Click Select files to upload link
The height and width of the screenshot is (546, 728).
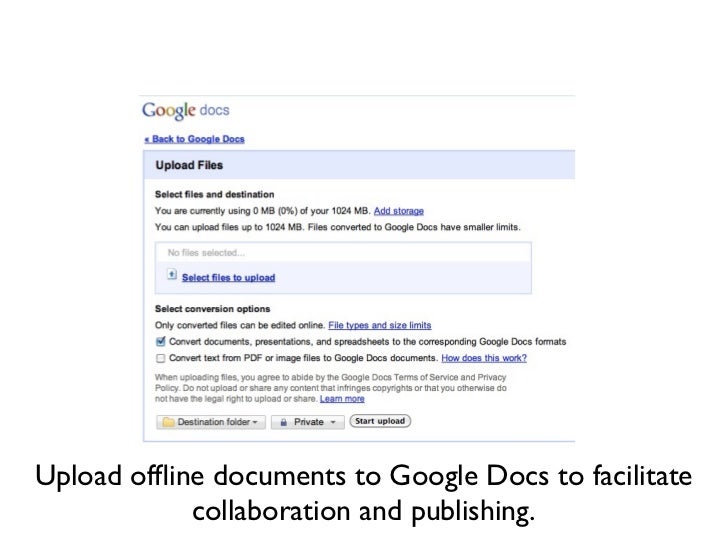click(228, 278)
